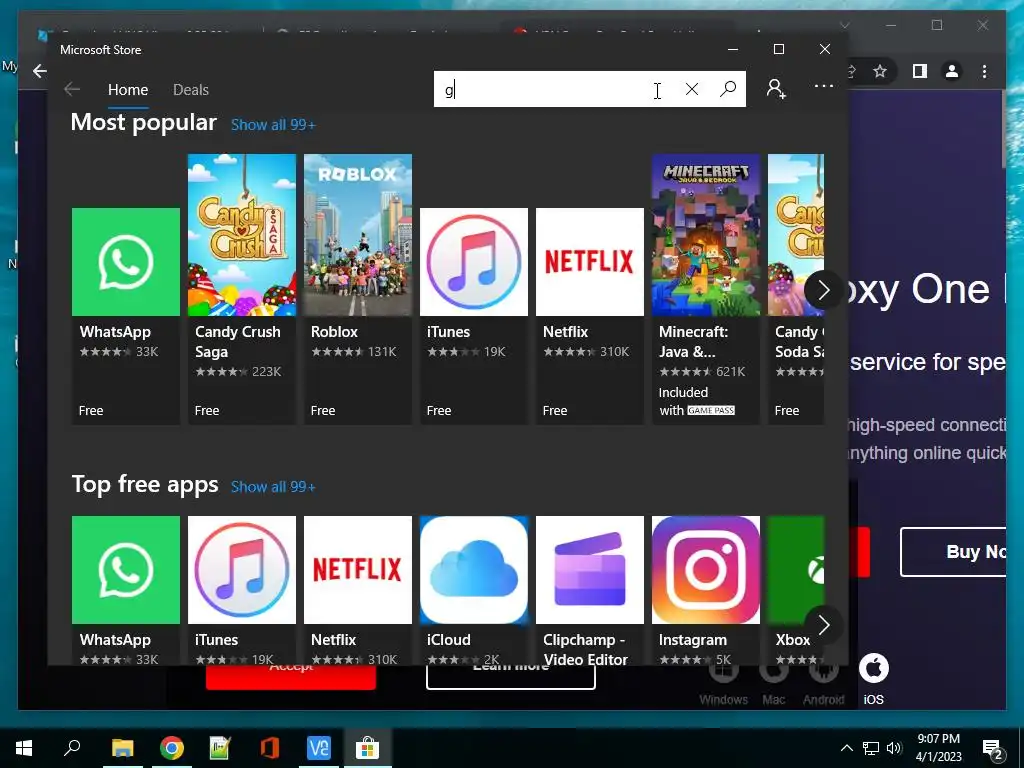Click Microsoft Store taskbar icon
This screenshot has height=768, width=1024.
click(x=368, y=748)
